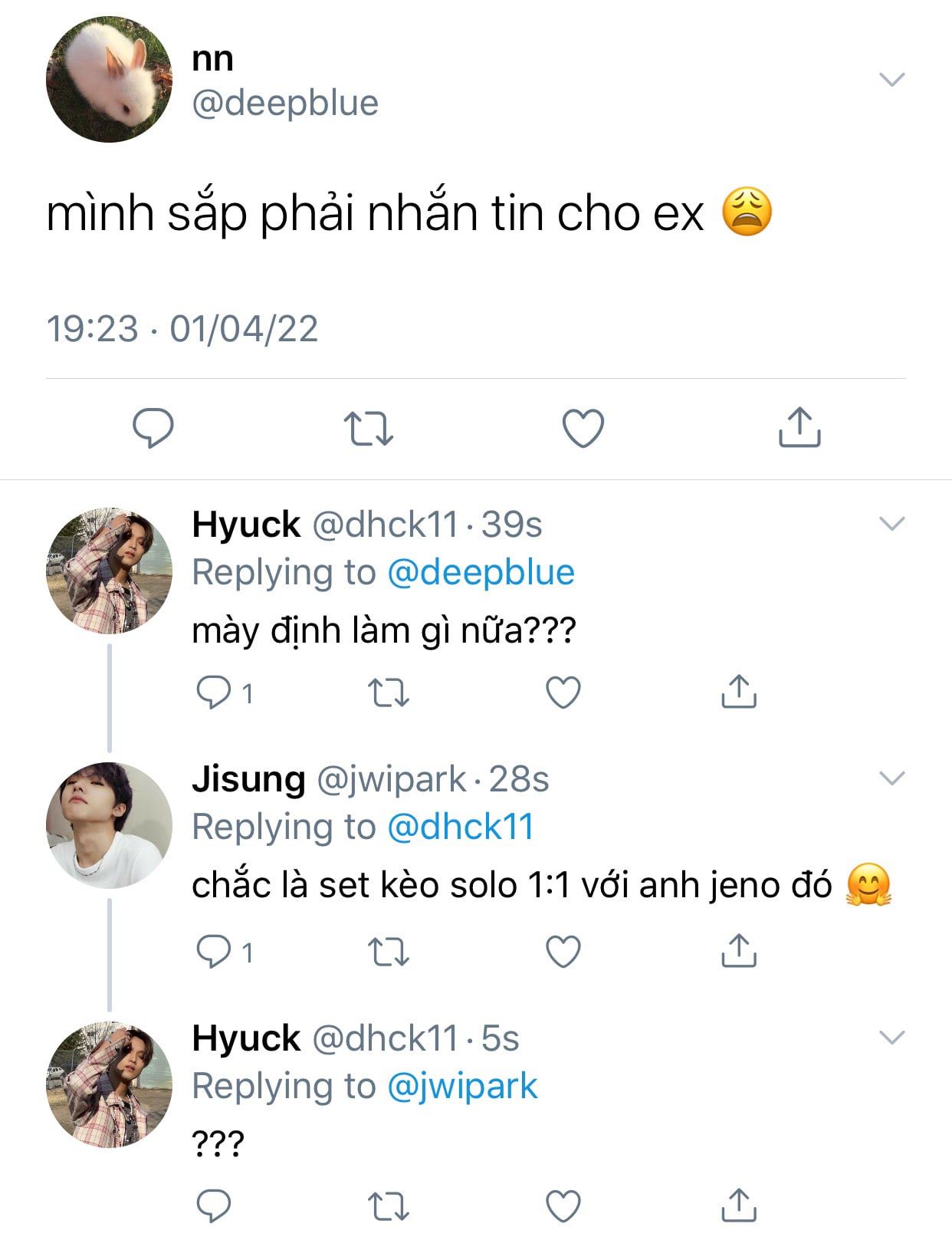Reply to Hyuck's 39s tweet
The width and height of the screenshot is (952, 1237).
click(214, 693)
